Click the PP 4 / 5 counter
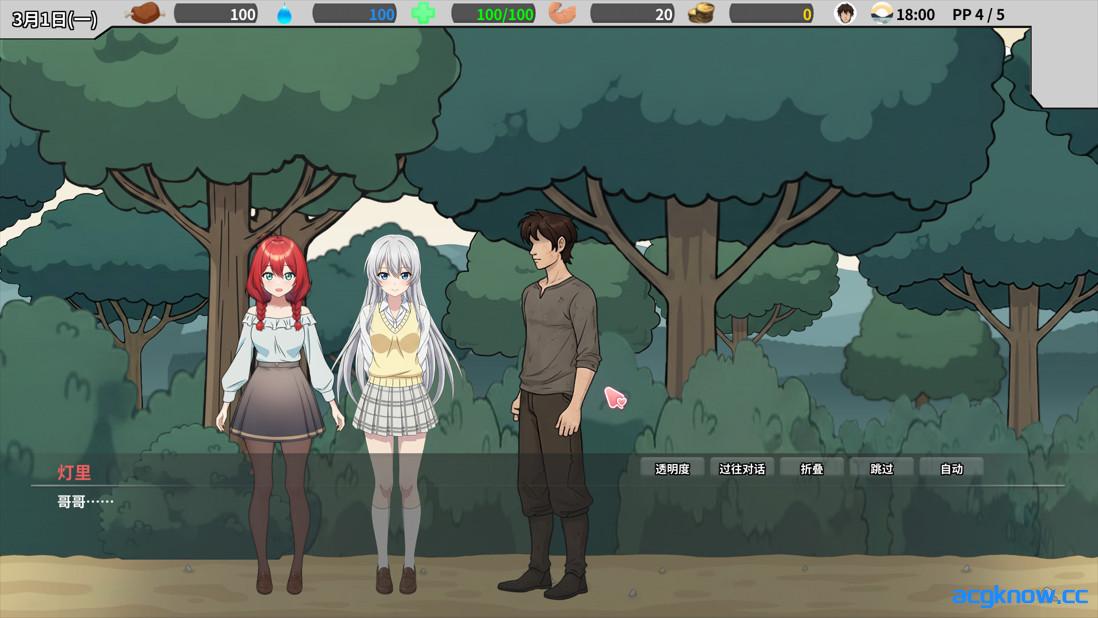1098x618 pixels. tap(978, 14)
